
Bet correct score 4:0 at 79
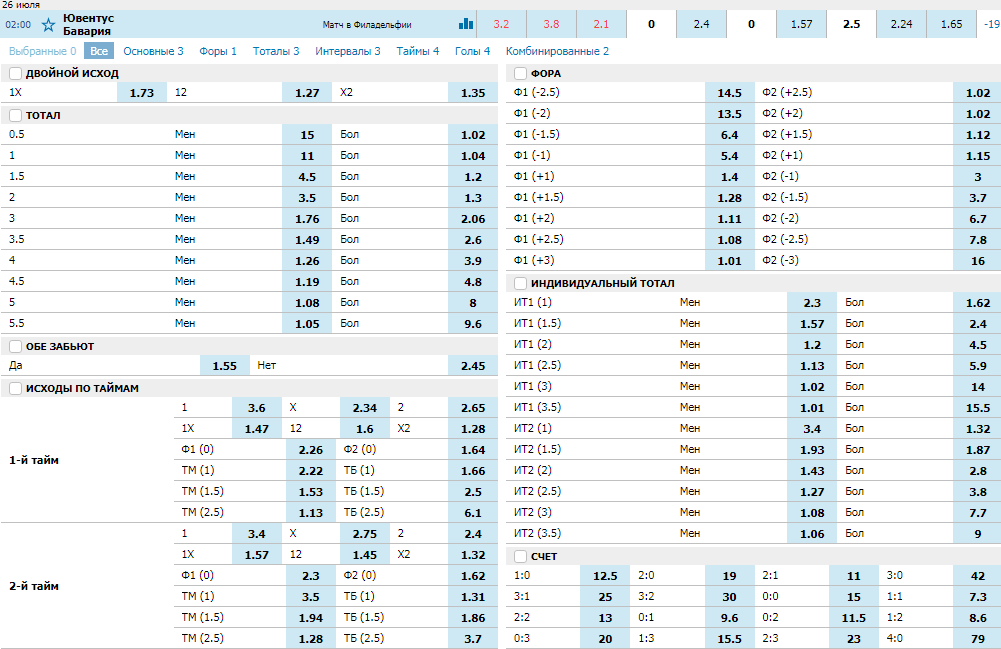(978, 639)
